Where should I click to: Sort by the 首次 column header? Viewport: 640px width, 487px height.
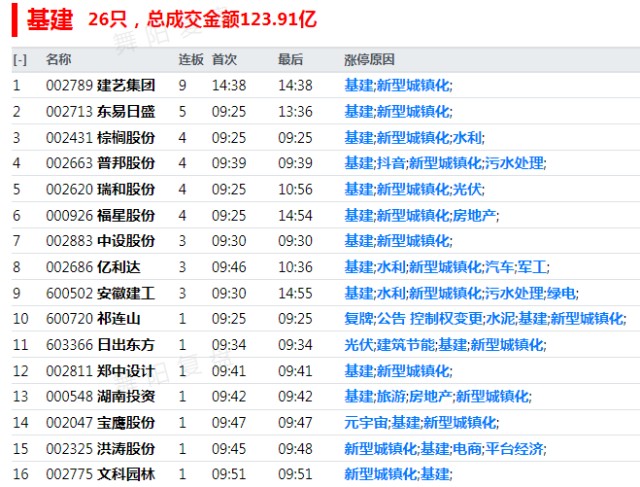point(224,59)
